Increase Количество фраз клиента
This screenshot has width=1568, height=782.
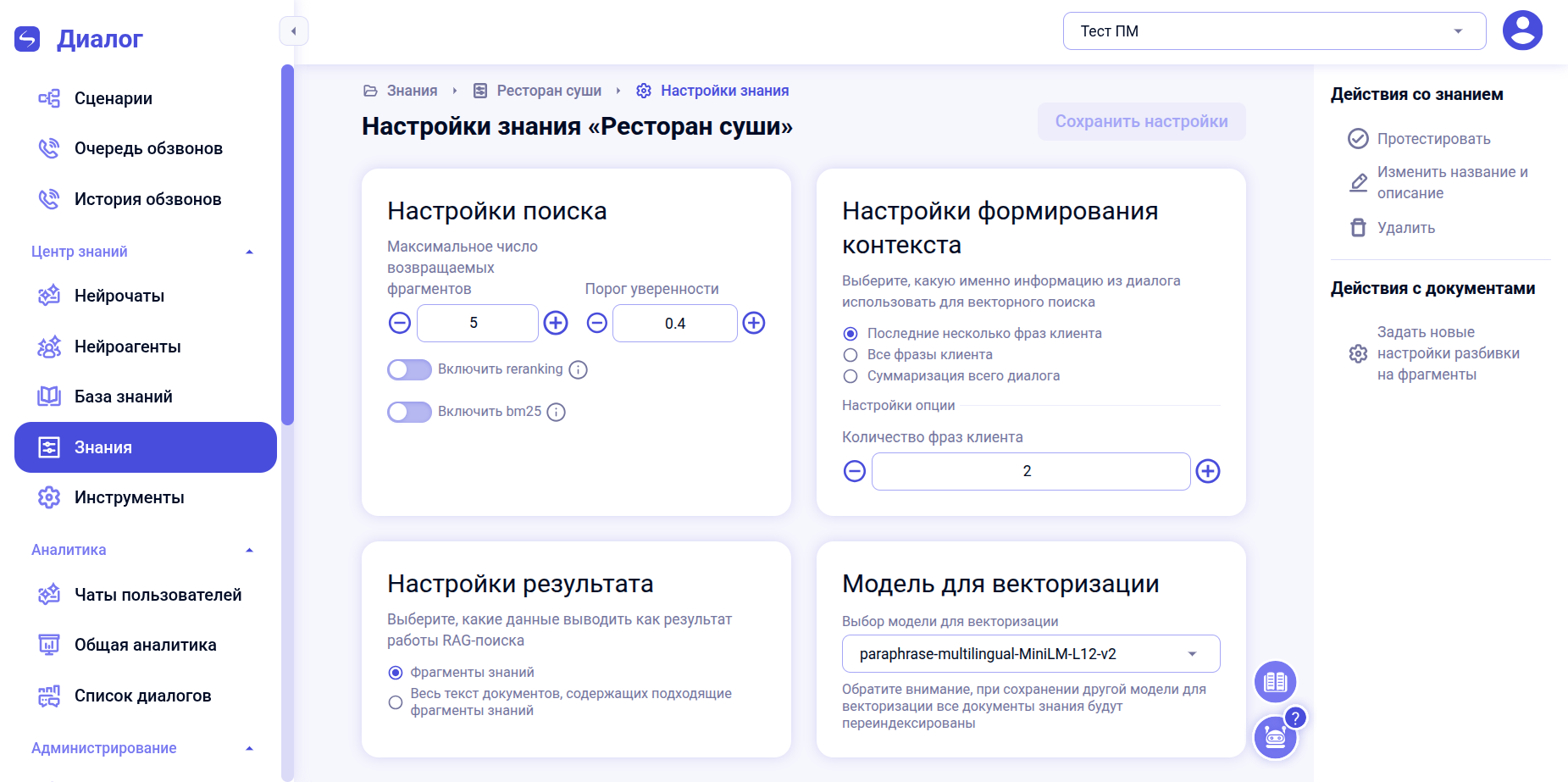[1208, 471]
